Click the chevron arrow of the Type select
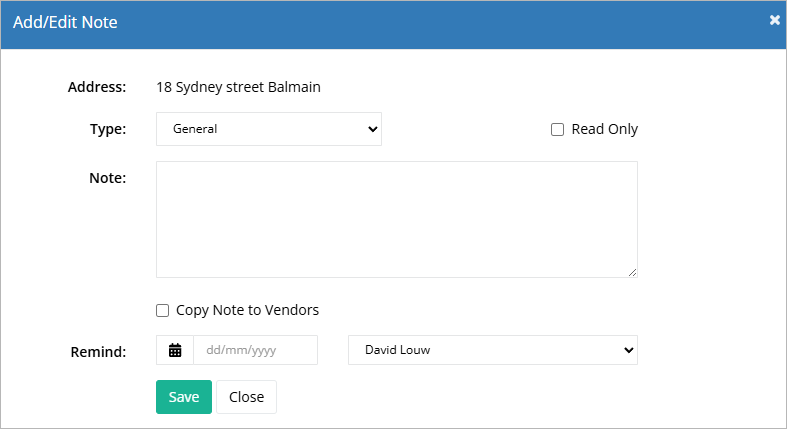787x429 pixels. (x=372, y=129)
